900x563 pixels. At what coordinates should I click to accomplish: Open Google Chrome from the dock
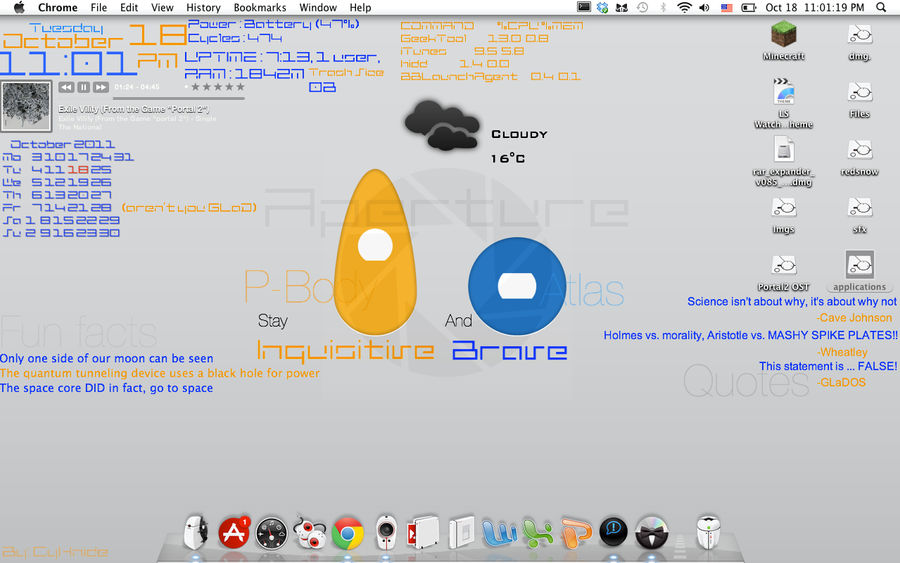[x=347, y=533]
